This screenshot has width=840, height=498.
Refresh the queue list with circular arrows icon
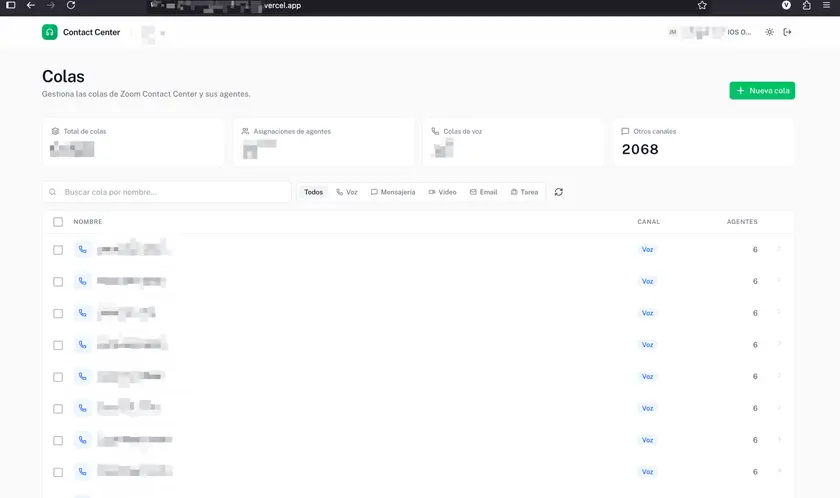click(559, 192)
